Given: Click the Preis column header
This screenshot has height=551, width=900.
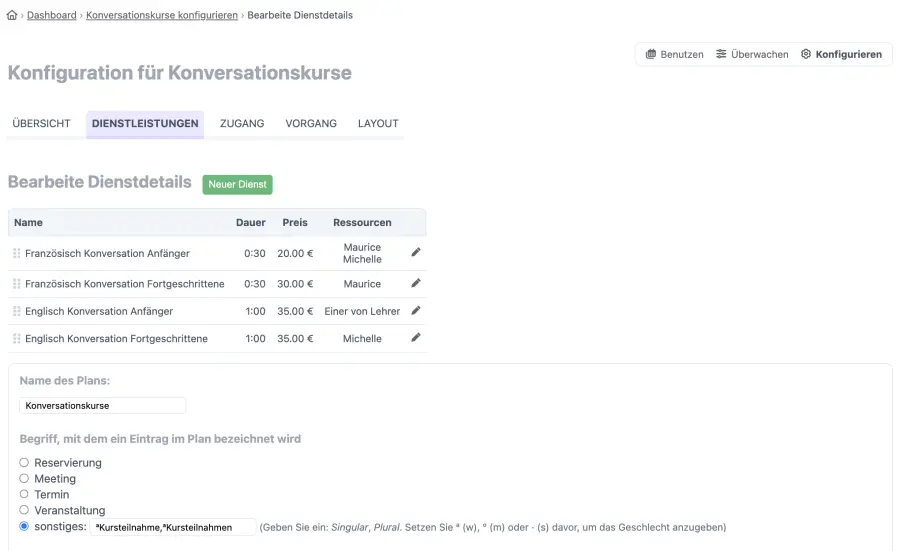Looking at the screenshot, I should point(295,222).
